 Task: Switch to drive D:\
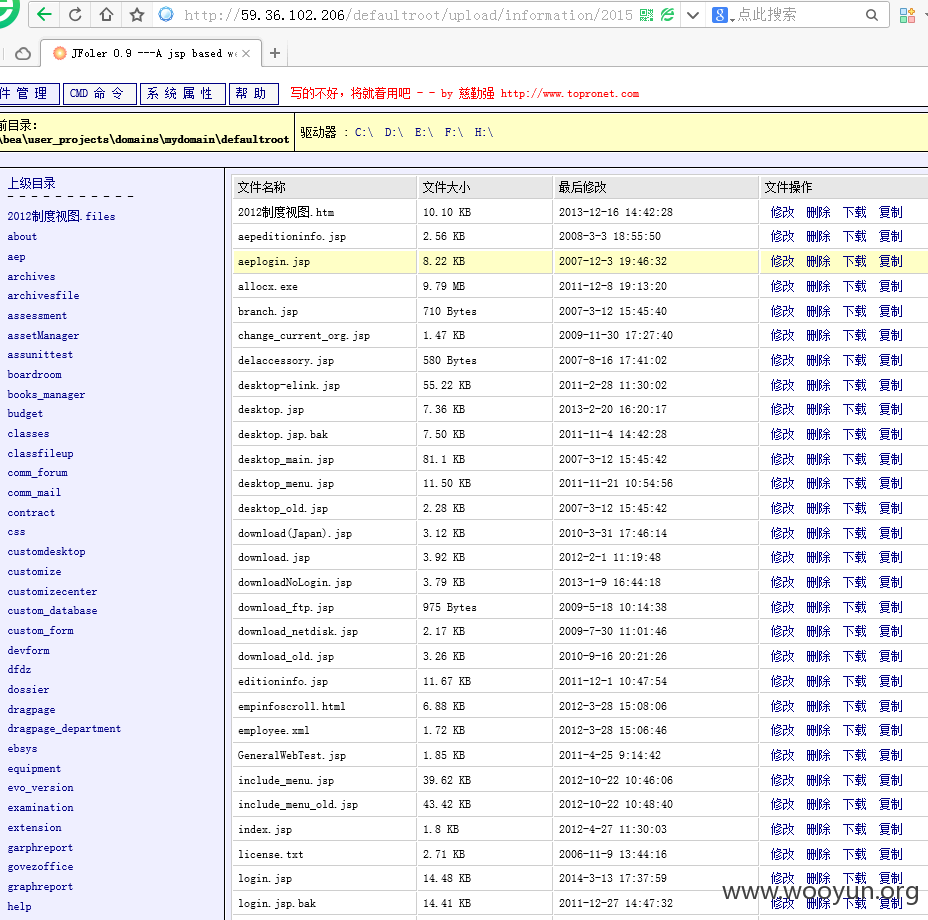point(394,133)
